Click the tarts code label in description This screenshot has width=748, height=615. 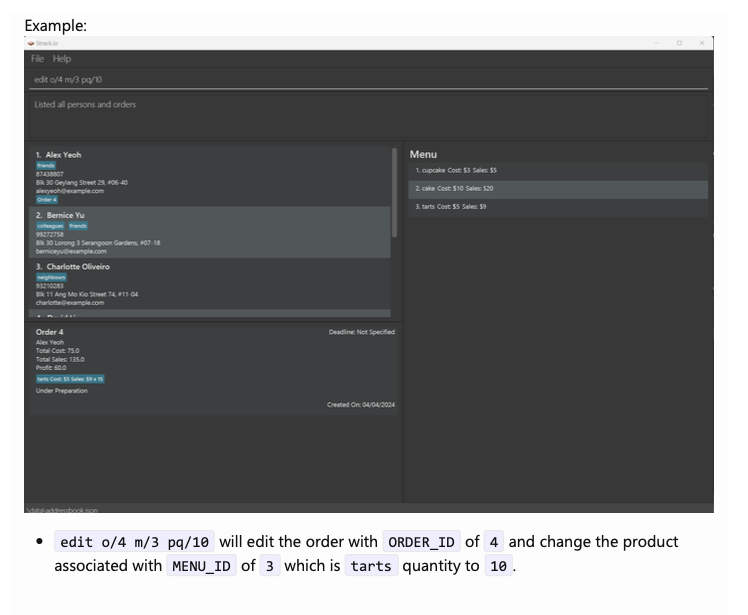click(x=371, y=566)
